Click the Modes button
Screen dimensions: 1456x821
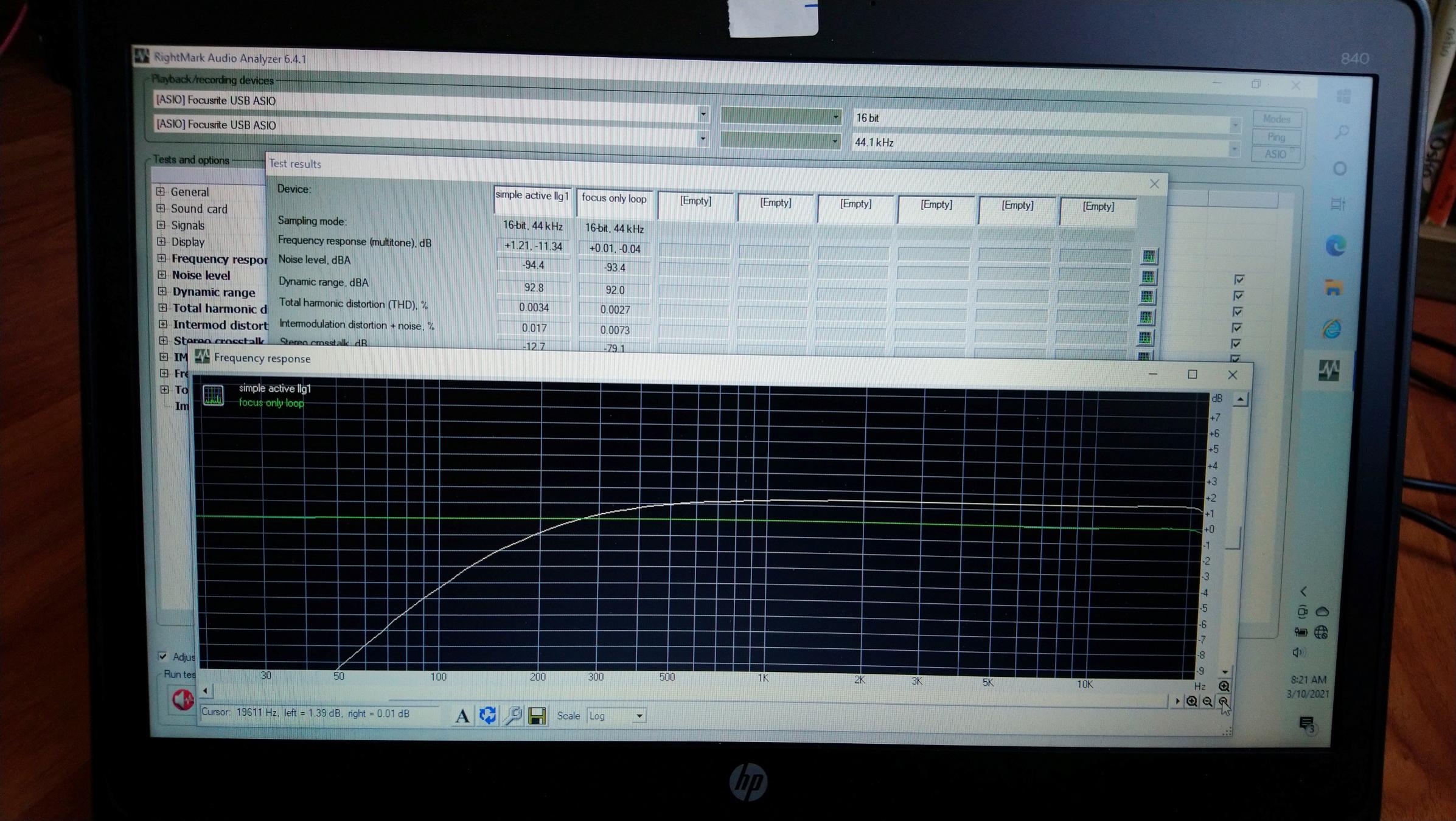pyautogui.click(x=1277, y=119)
